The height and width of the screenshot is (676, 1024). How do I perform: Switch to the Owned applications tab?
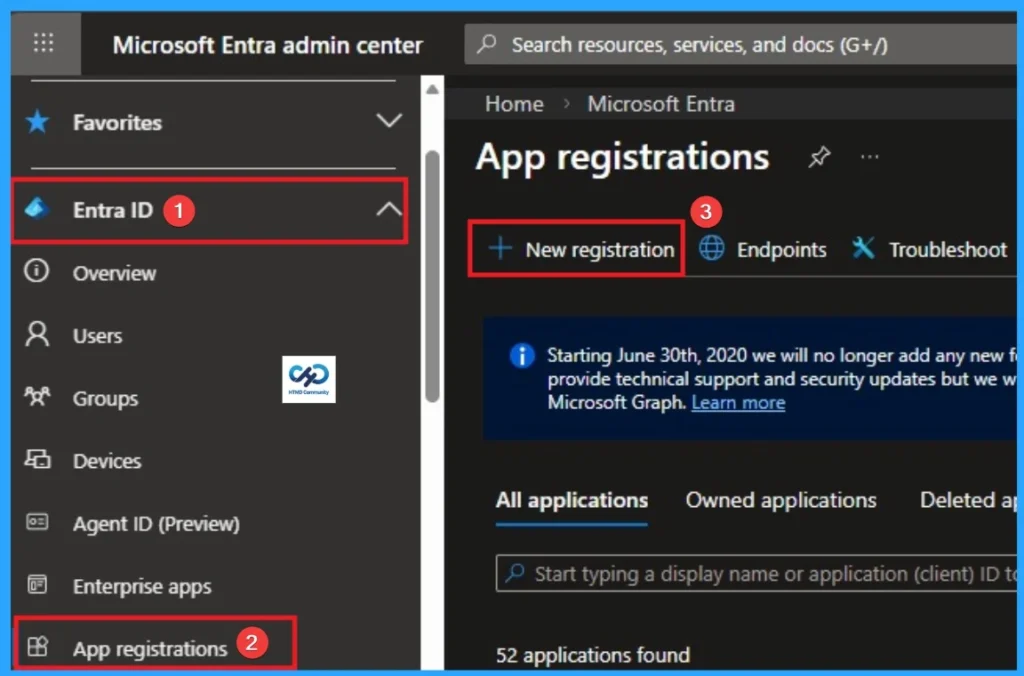[781, 500]
